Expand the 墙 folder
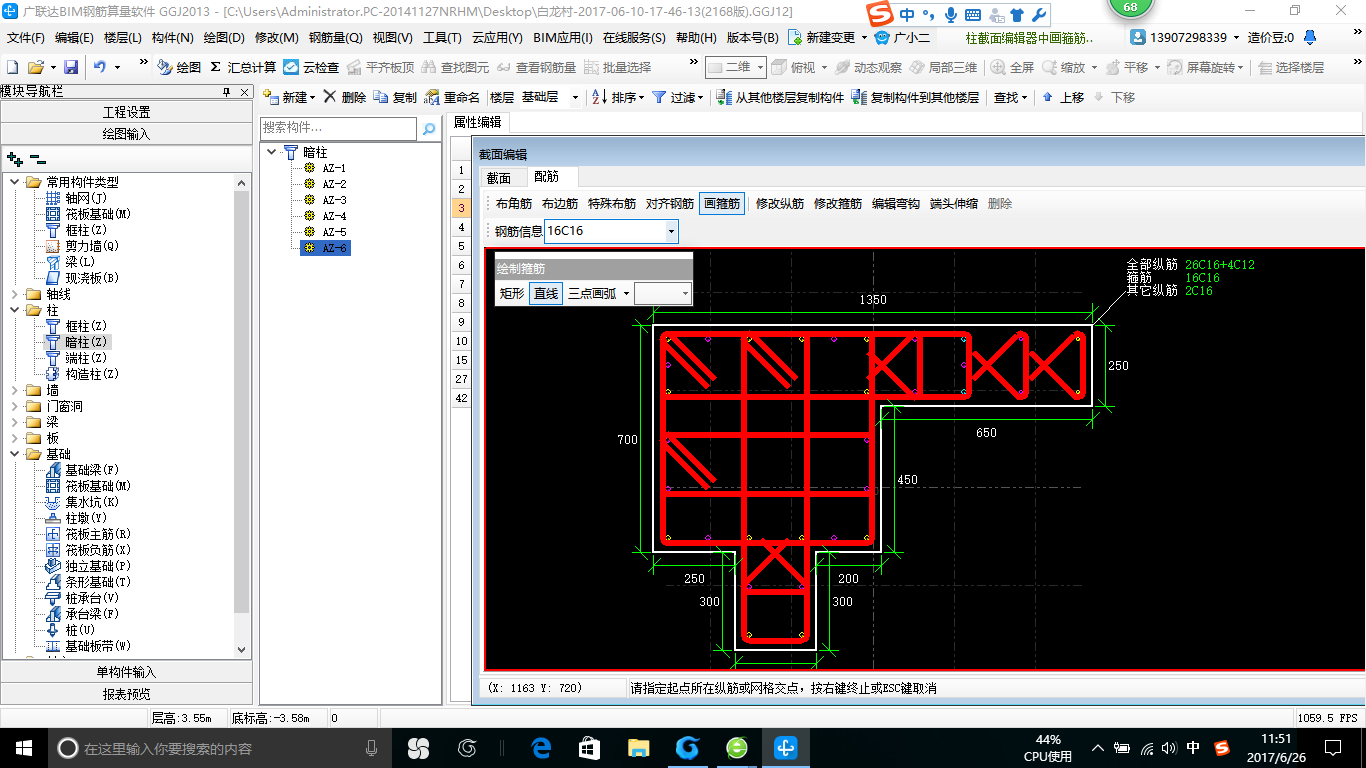1366x768 pixels. 15,390
